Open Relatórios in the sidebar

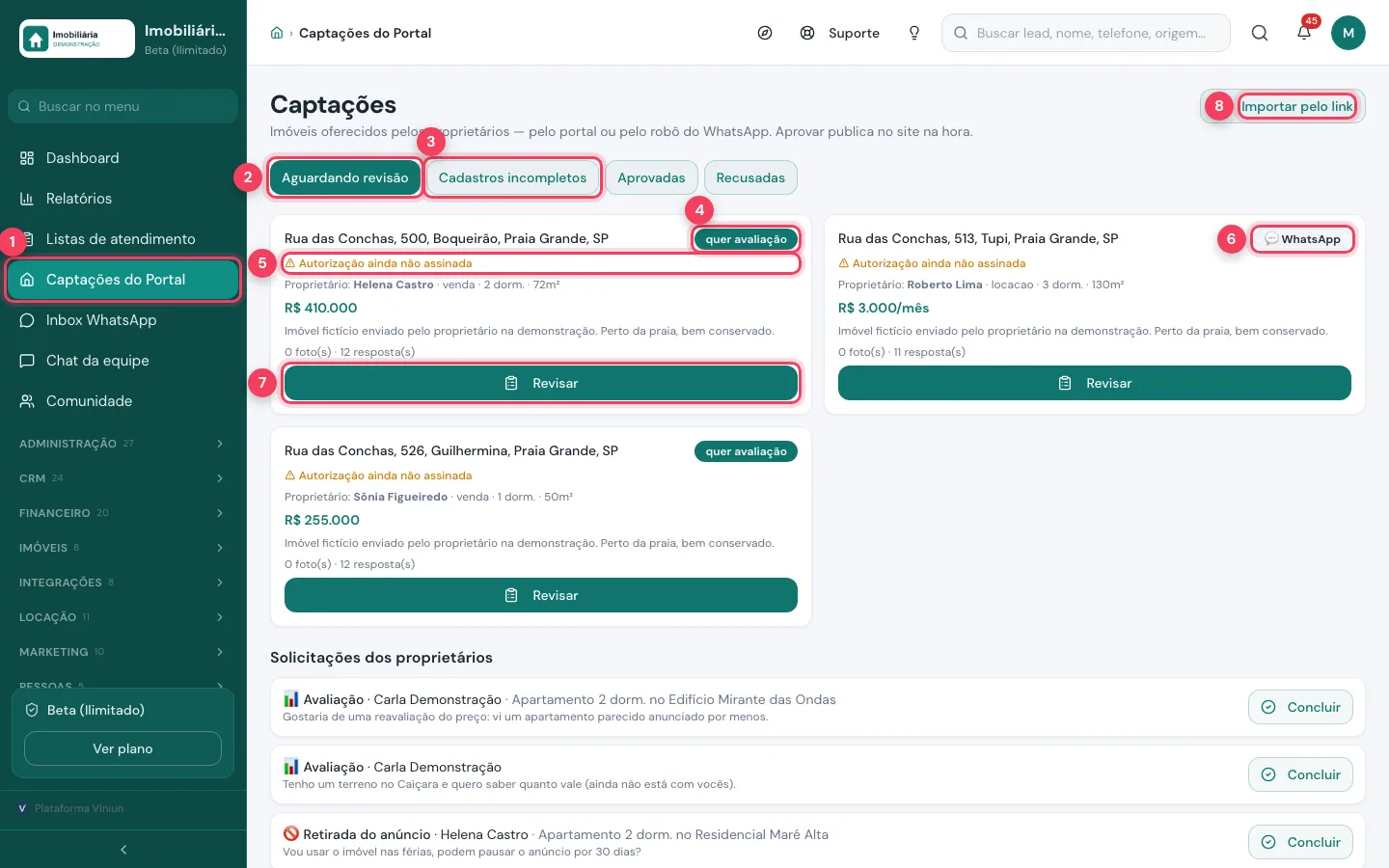click(123, 199)
